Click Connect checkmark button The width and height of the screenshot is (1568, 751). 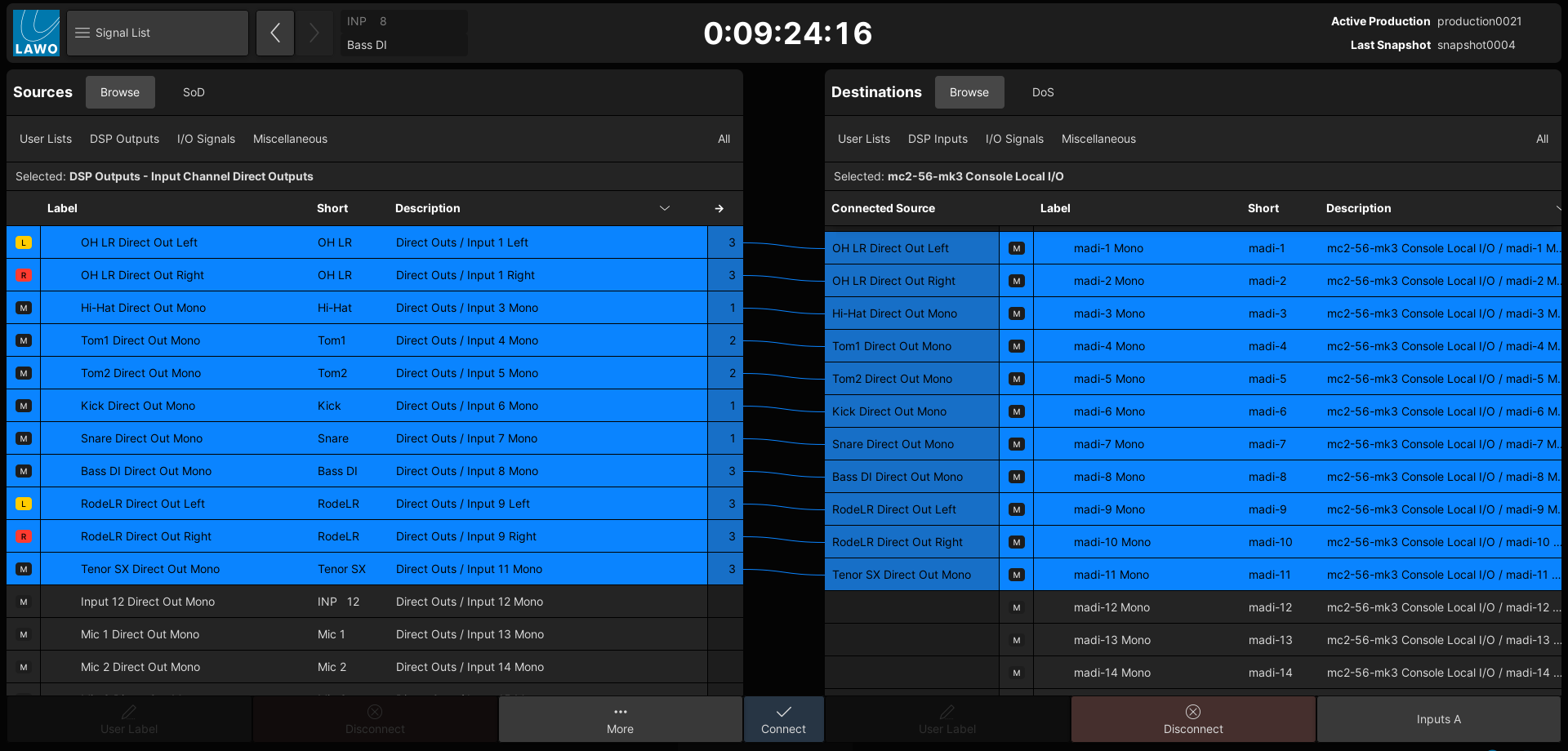(x=783, y=719)
